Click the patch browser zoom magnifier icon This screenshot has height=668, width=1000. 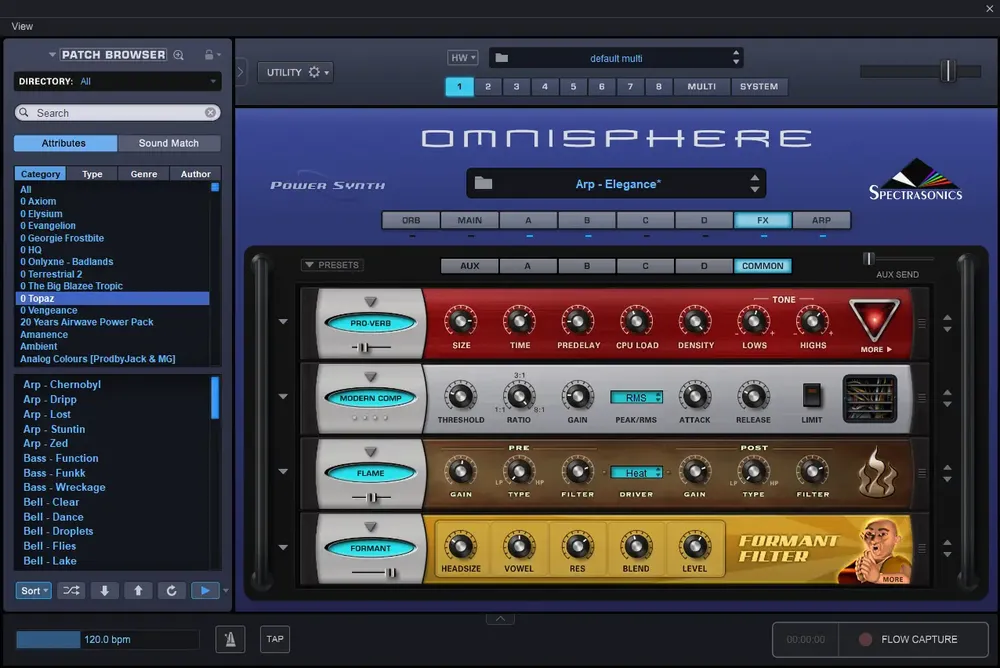[179, 55]
